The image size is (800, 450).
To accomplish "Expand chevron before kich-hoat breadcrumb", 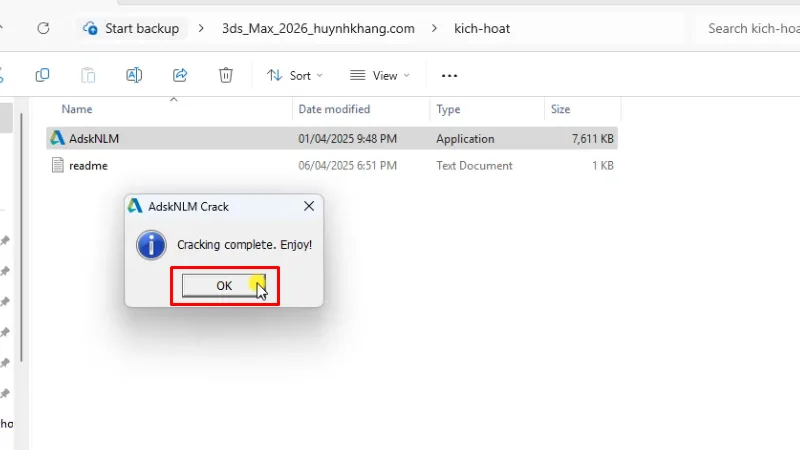I will (x=434, y=28).
